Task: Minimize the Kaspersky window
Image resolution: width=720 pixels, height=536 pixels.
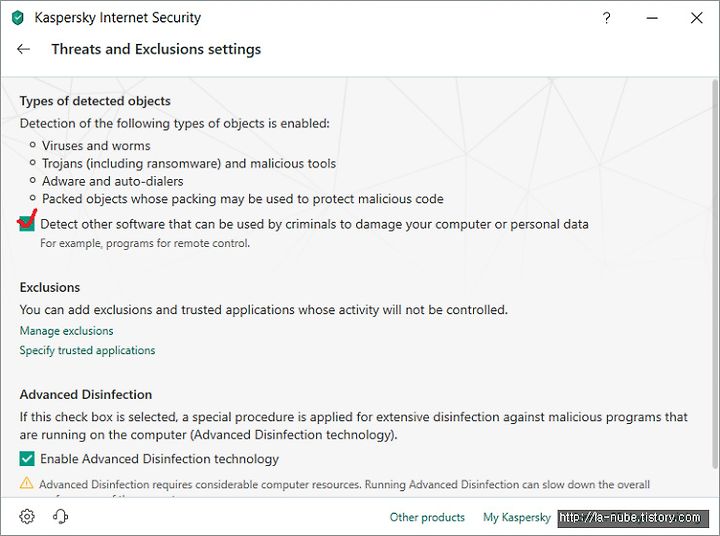Action: [652, 18]
